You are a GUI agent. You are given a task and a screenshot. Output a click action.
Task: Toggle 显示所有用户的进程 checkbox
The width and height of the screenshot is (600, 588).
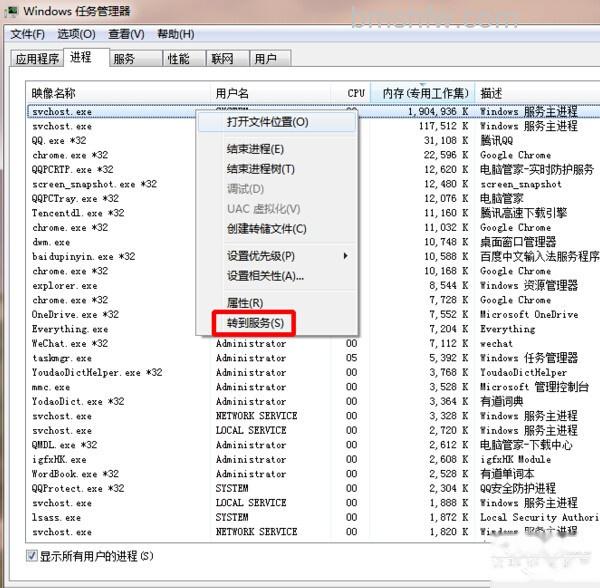pyautogui.click(x=32, y=555)
